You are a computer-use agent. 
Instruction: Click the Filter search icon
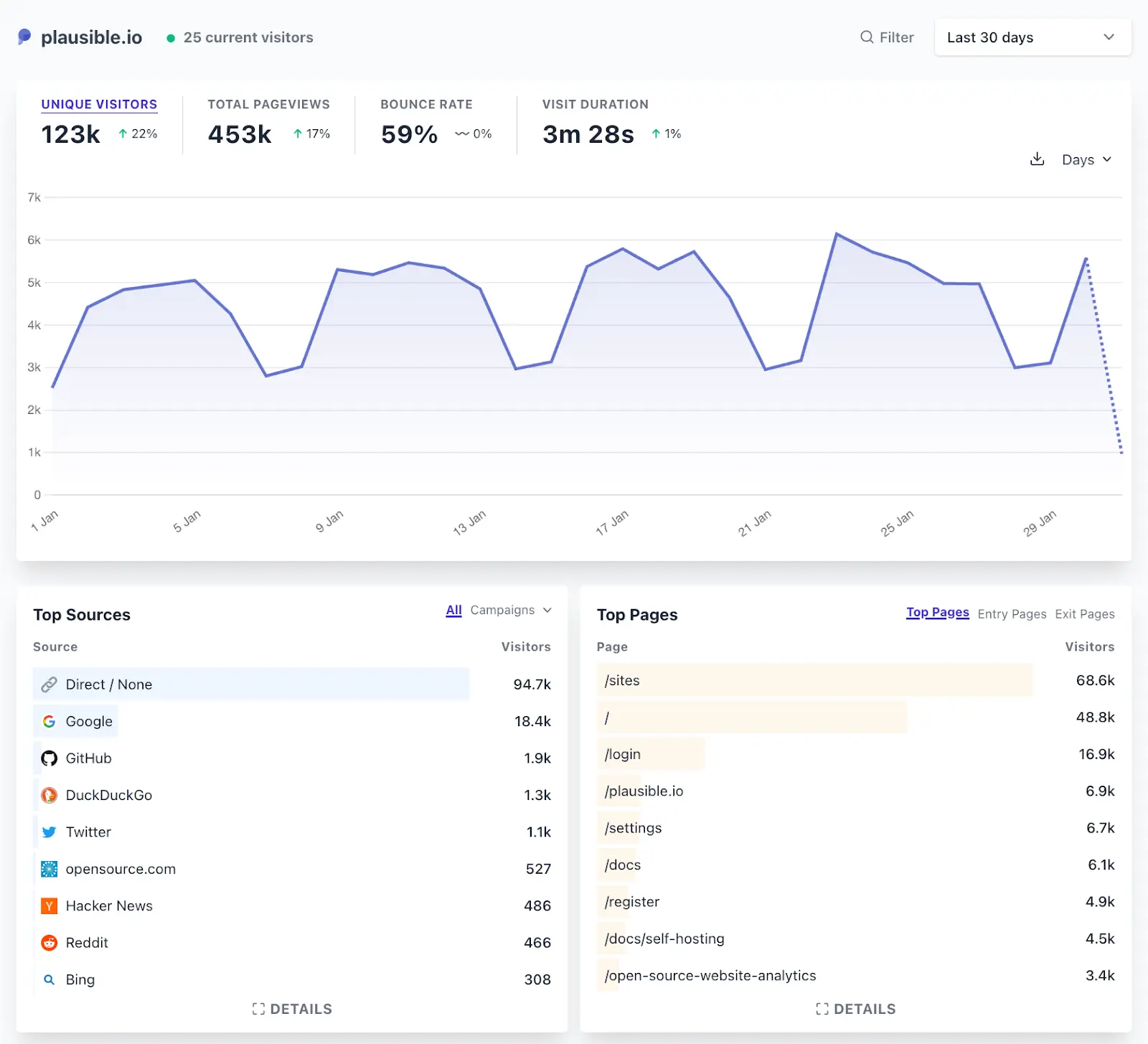(x=867, y=37)
